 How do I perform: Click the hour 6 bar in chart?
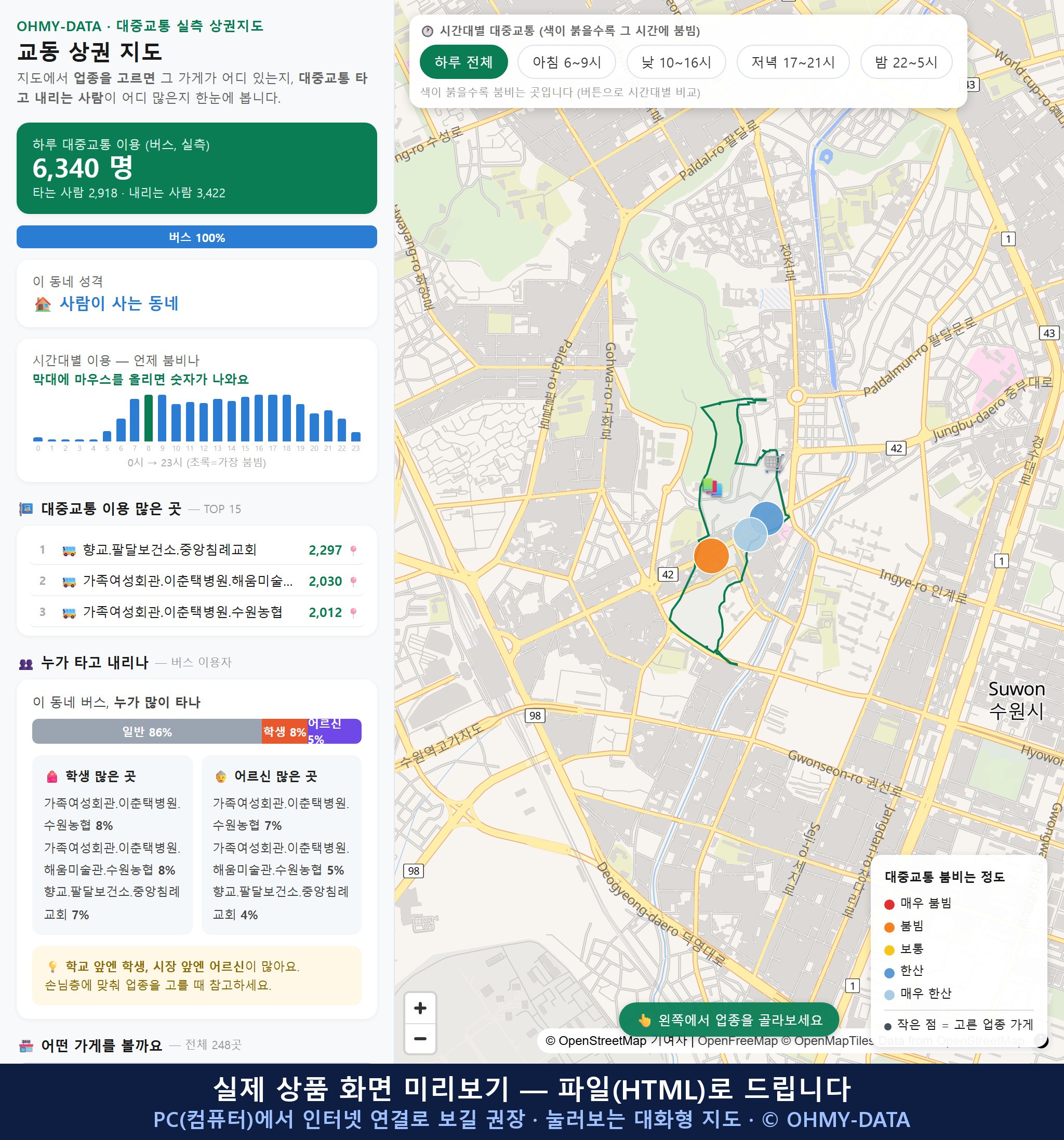pos(121,430)
